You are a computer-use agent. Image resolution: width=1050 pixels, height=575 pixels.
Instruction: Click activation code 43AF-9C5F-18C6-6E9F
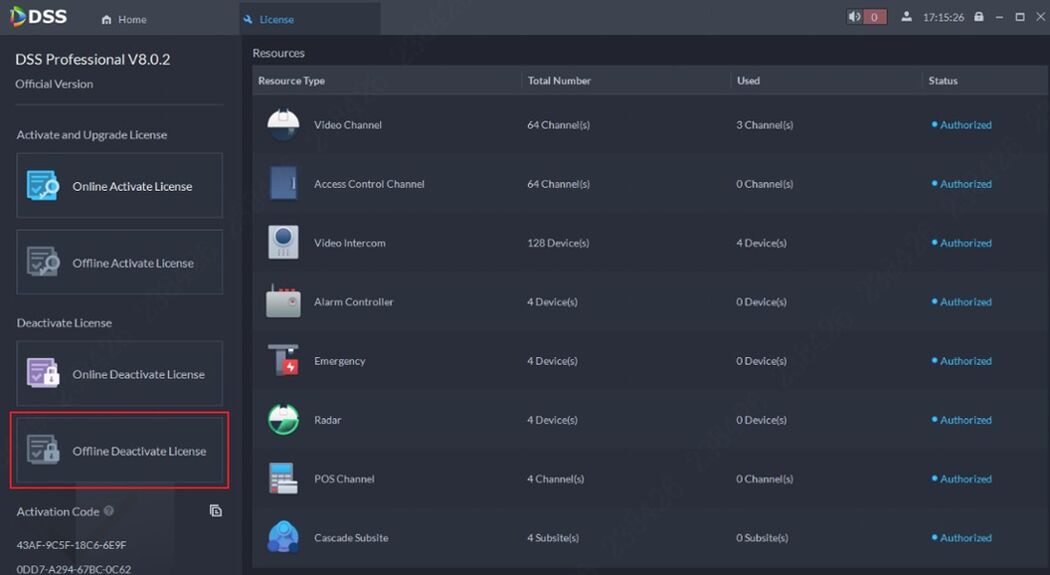tap(71, 544)
